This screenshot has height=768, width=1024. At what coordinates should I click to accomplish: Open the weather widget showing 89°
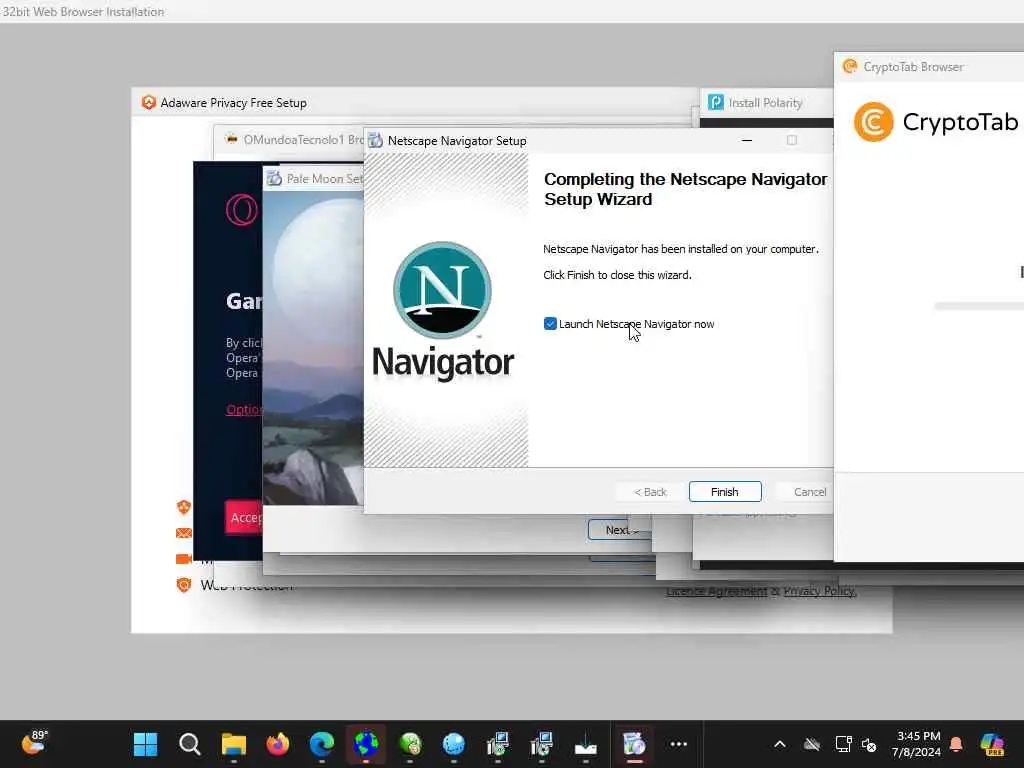tap(34, 743)
